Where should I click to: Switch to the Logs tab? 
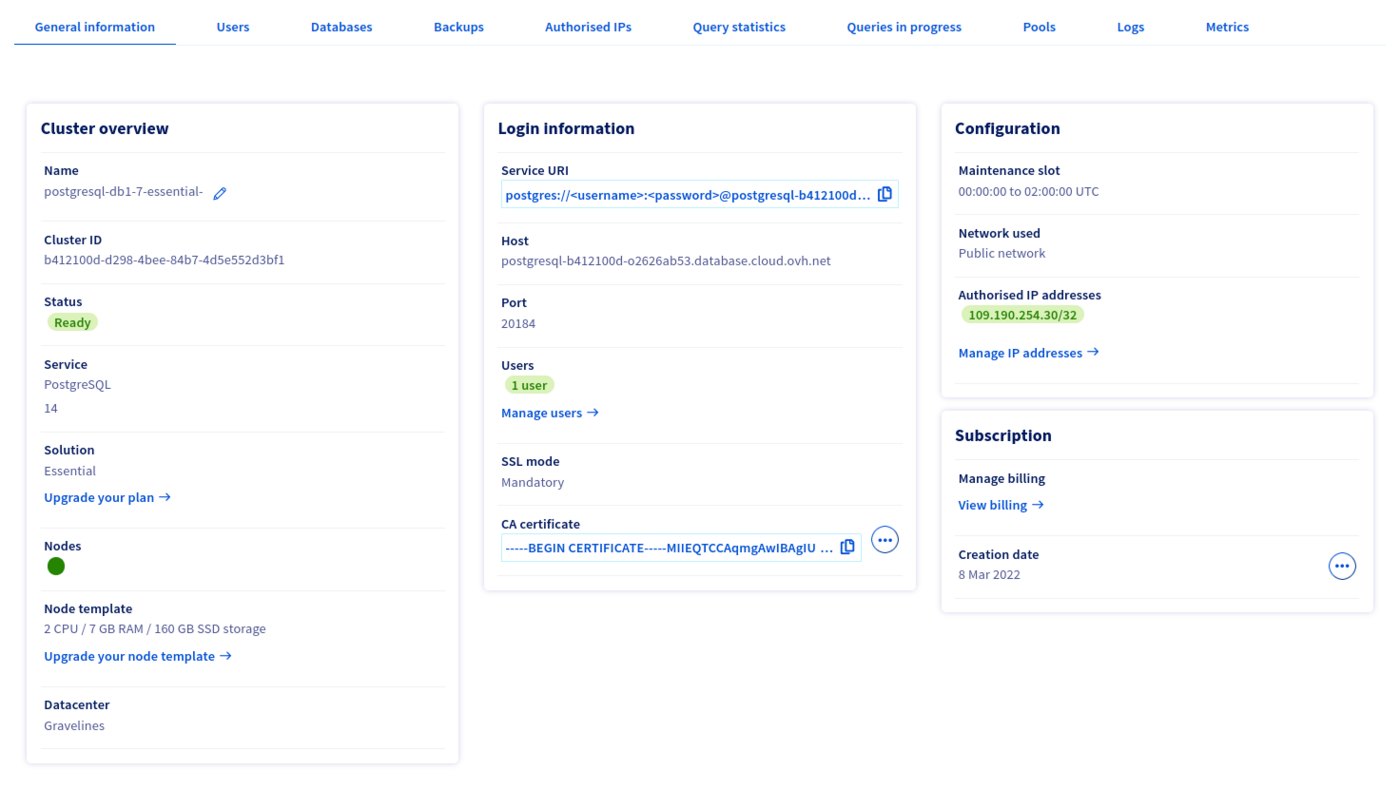[1130, 27]
